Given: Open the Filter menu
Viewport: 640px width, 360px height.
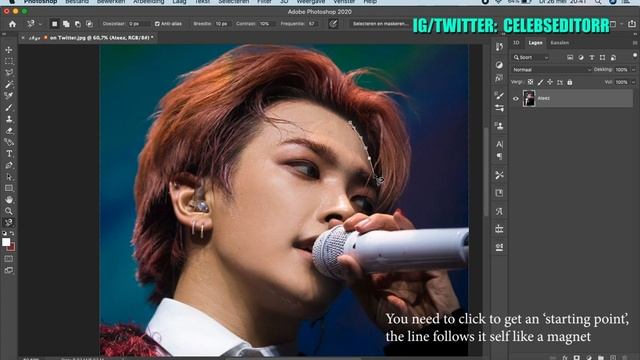Looking at the screenshot, I should [x=264, y=2].
